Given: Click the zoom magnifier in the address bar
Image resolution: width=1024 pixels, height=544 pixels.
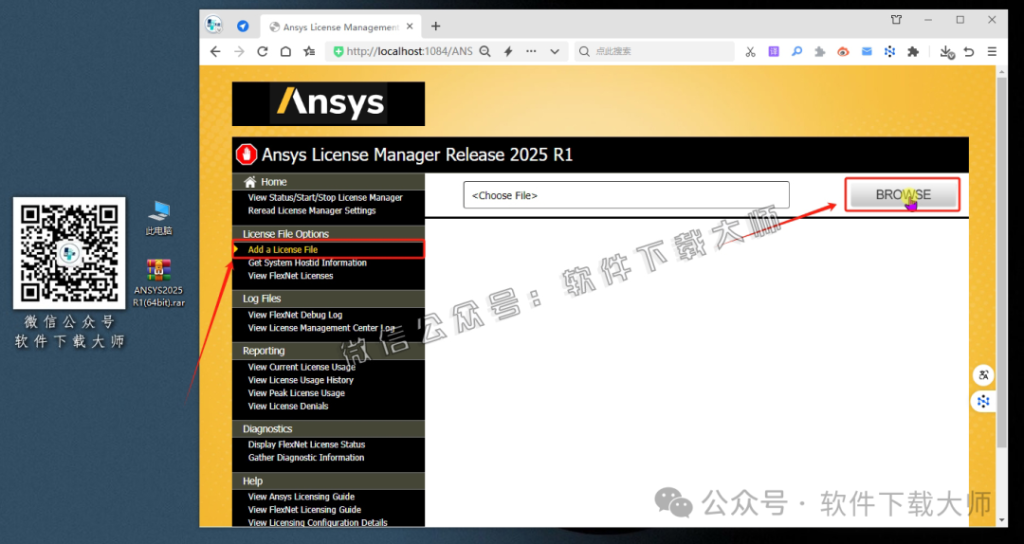Looking at the screenshot, I should (x=485, y=52).
